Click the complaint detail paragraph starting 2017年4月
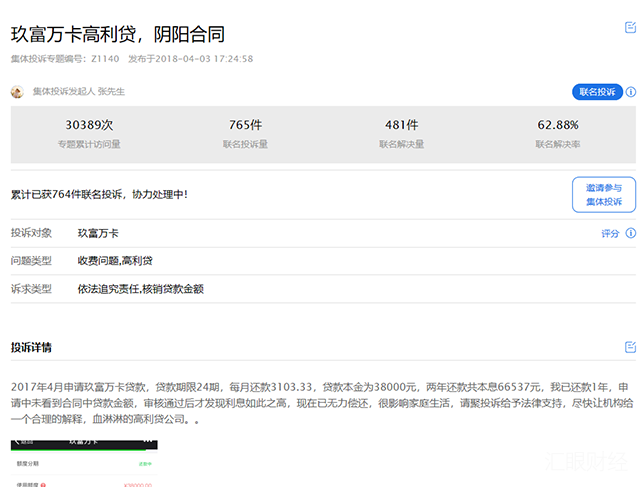 click(x=322, y=403)
